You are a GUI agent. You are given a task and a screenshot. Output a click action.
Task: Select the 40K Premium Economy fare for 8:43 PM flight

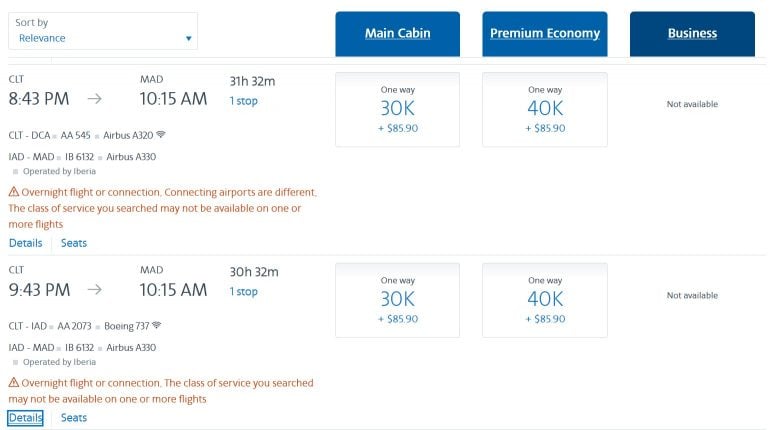(545, 109)
